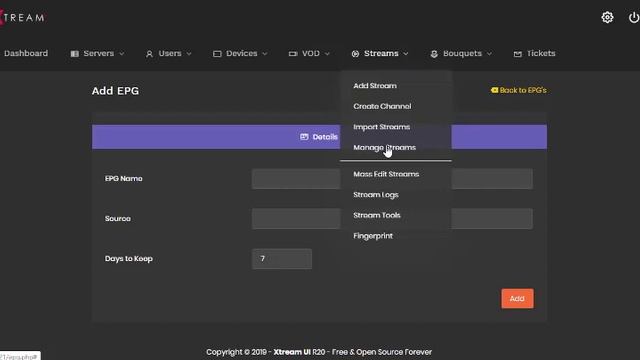
Task: Click the Xtream UI copyright text
Action: 319,352
